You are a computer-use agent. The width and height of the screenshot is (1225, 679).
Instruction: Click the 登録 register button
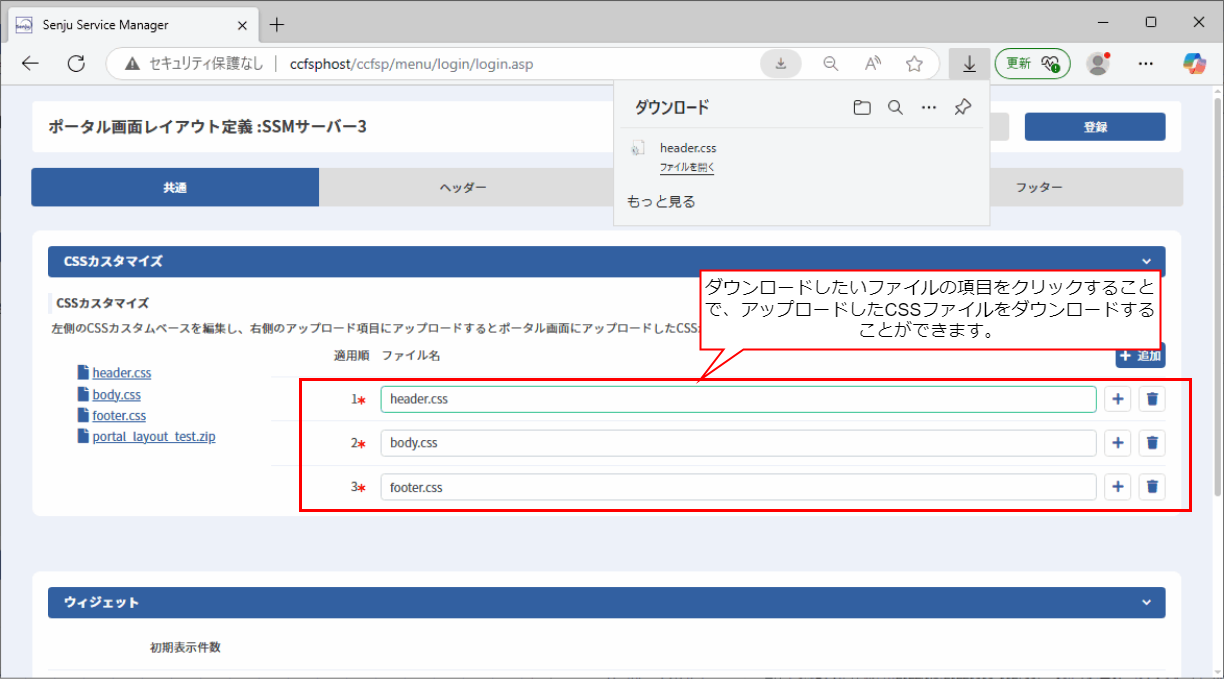pos(1095,127)
